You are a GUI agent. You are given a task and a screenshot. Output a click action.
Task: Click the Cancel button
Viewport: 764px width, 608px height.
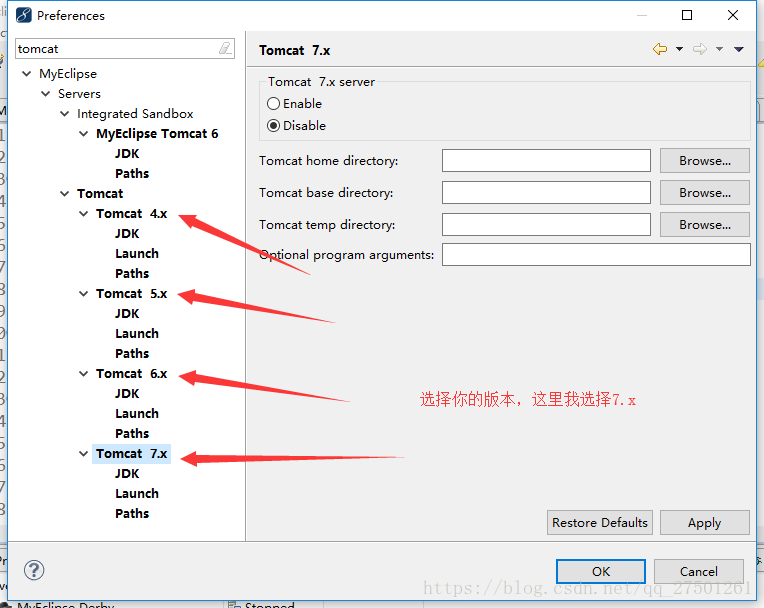point(699,571)
